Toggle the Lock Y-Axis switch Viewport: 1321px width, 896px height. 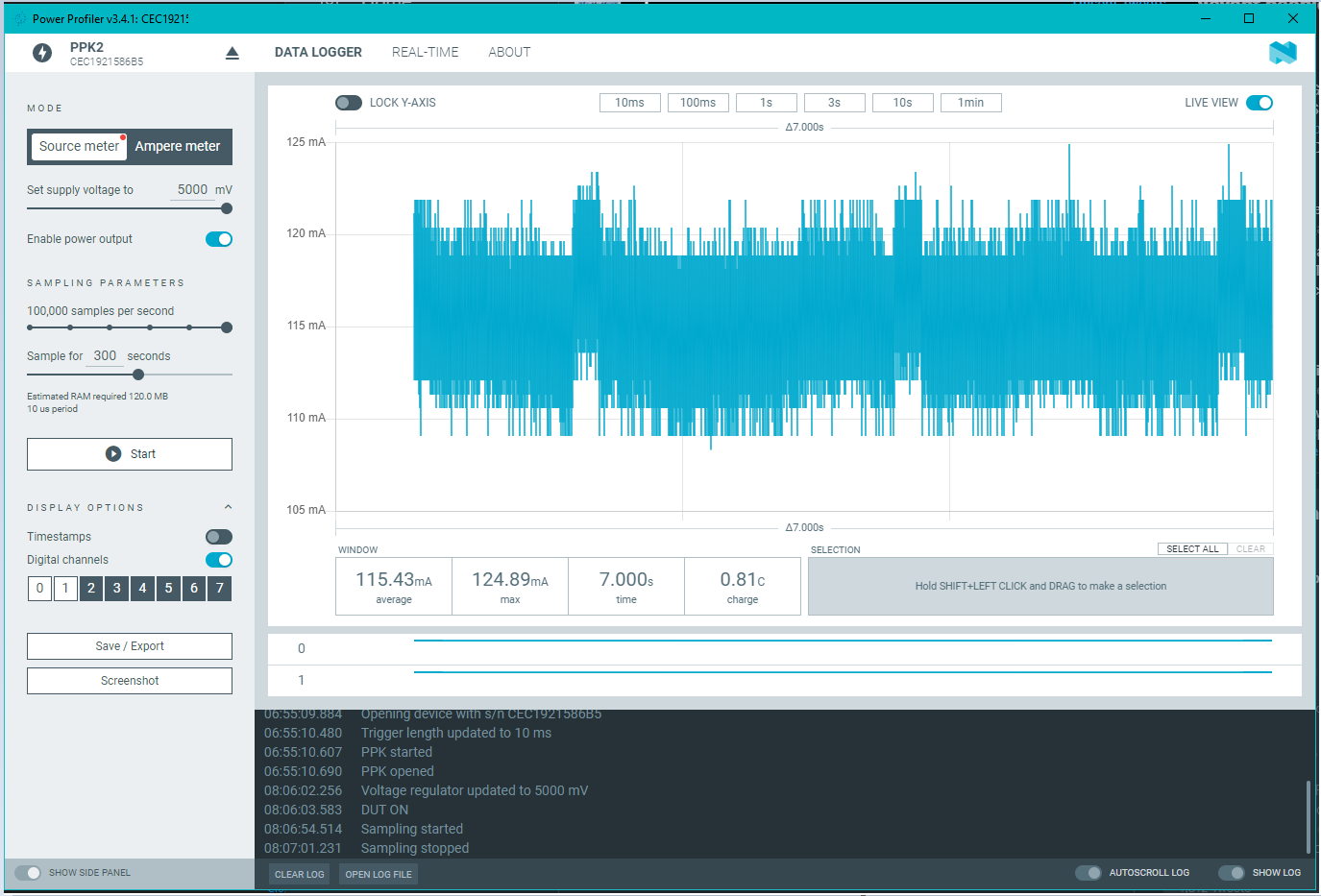349,103
